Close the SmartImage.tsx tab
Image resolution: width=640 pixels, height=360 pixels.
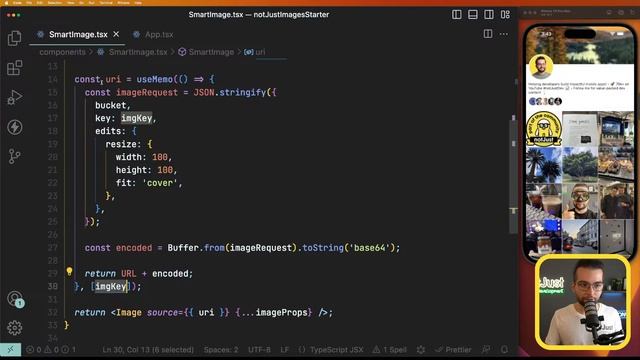(x=116, y=34)
